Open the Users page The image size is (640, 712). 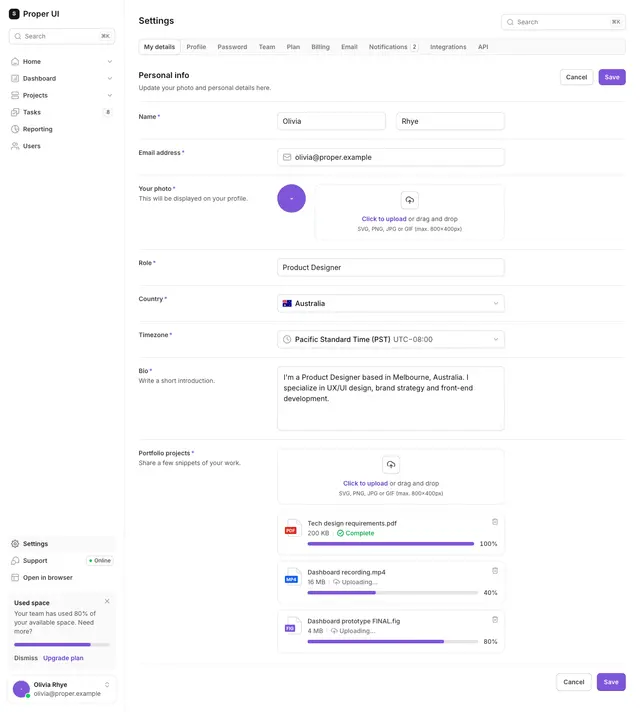tap(62, 146)
